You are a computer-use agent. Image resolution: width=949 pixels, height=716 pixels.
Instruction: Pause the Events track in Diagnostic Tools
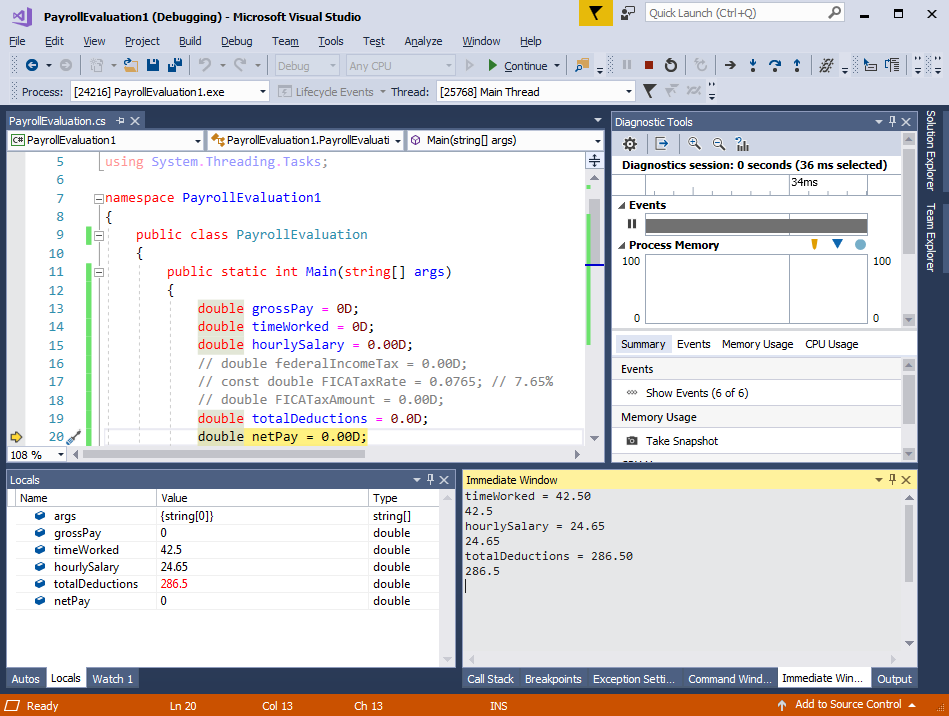click(632, 224)
